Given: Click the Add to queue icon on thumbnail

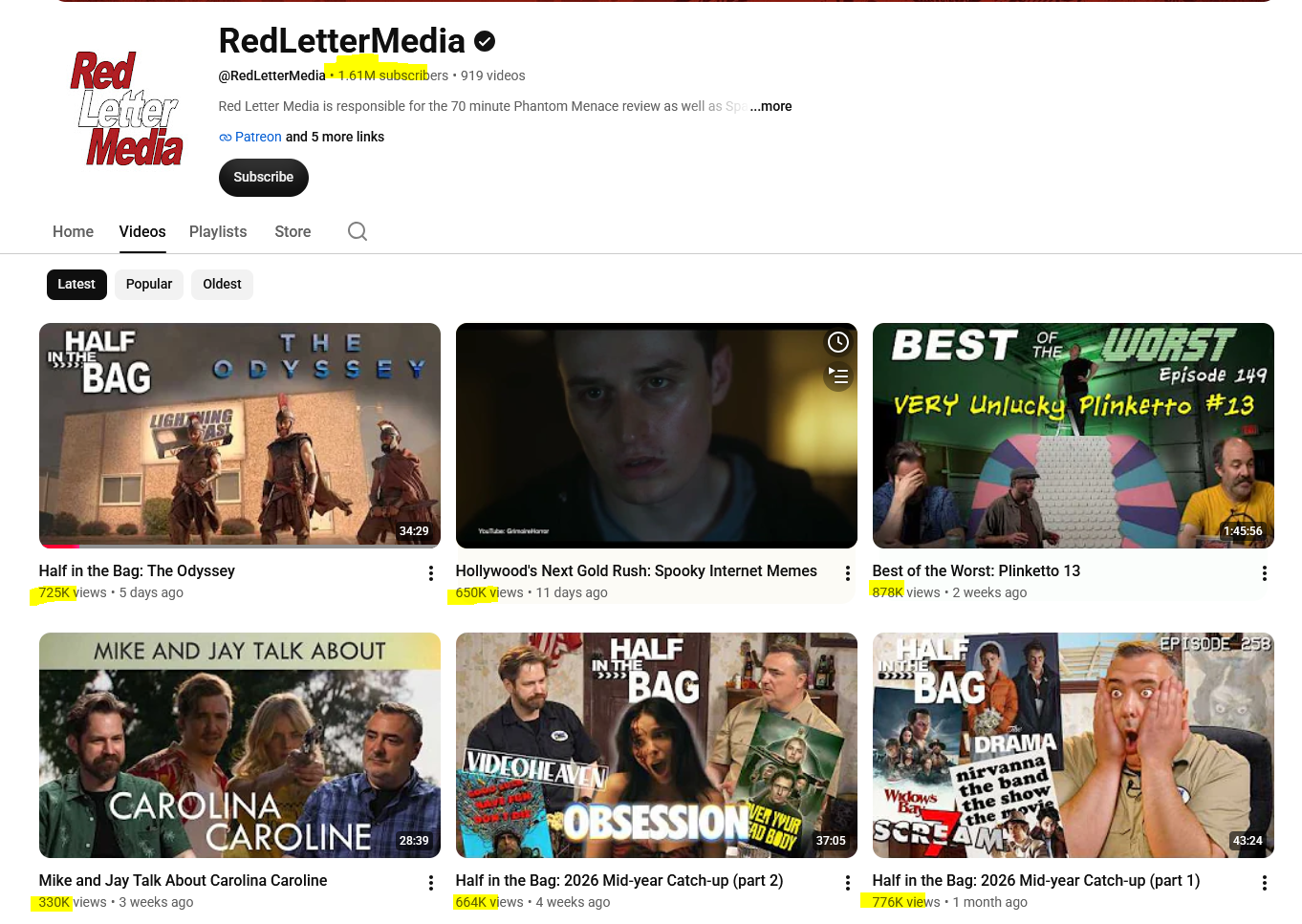Looking at the screenshot, I should pyautogui.click(x=838, y=376).
